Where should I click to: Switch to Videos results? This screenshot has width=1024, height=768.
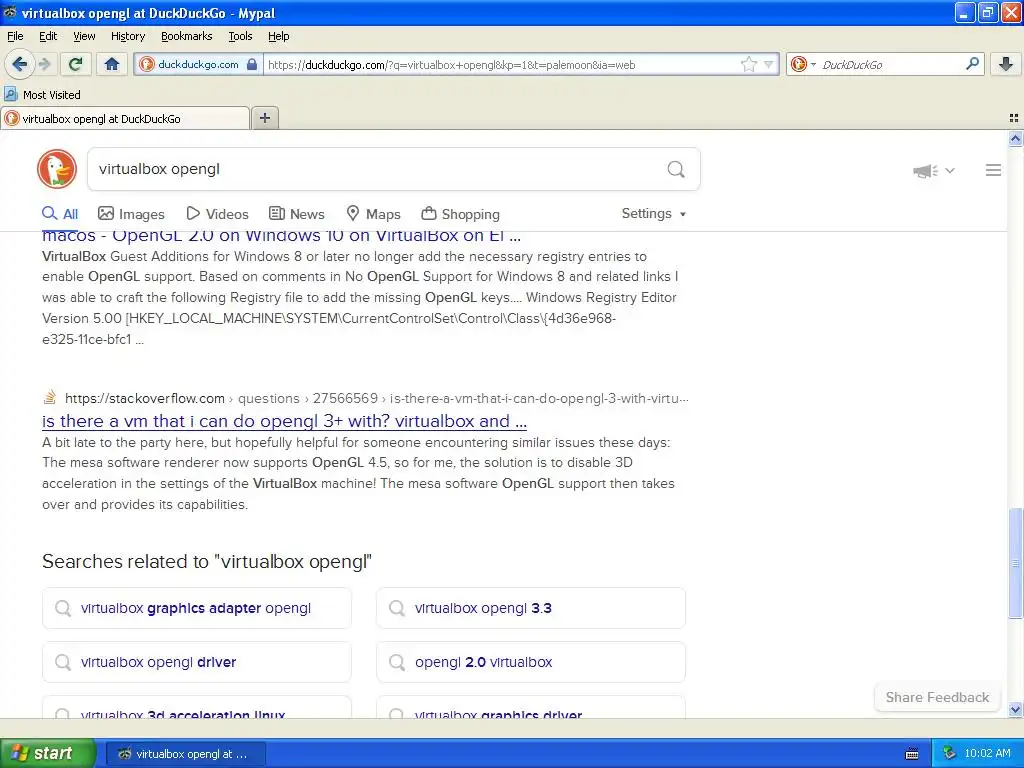tap(217, 214)
